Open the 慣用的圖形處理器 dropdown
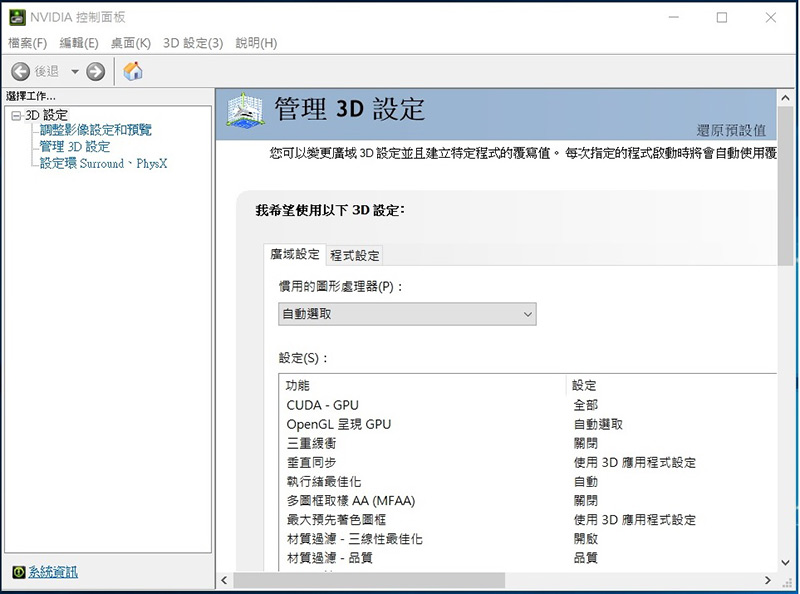 pyautogui.click(x=407, y=314)
